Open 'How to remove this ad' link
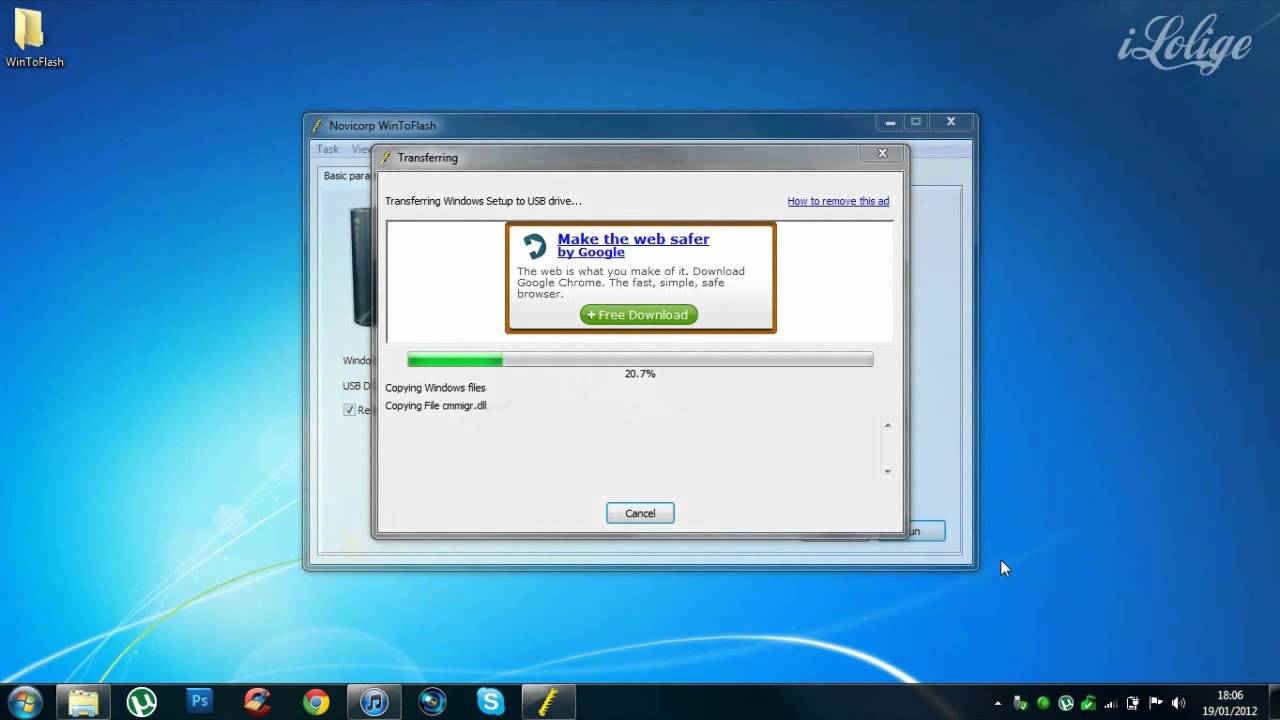Screen dimensions: 1280x720 click(x=838, y=201)
